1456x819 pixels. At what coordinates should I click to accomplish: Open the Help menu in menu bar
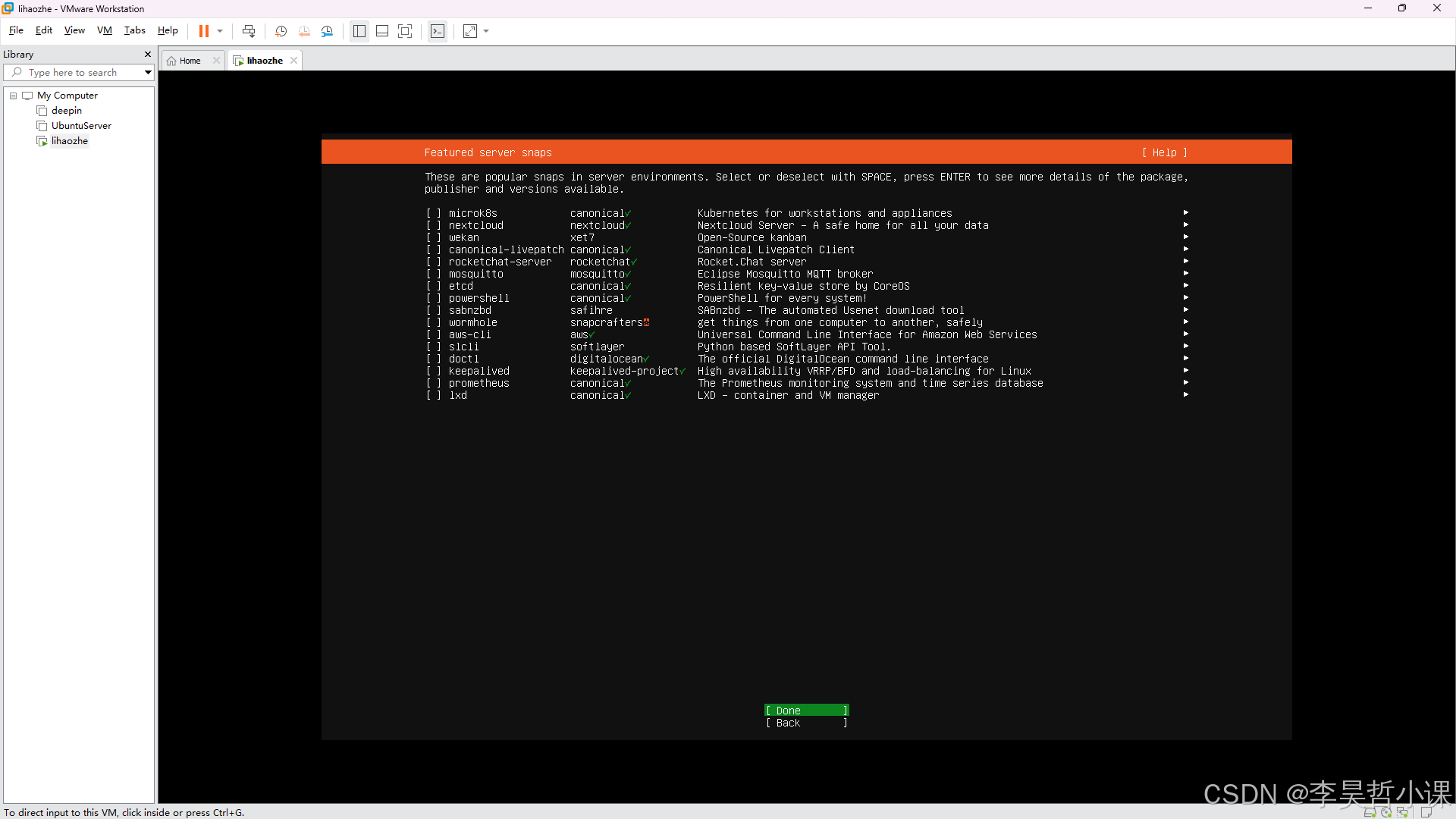pyautogui.click(x=168, y=30)
